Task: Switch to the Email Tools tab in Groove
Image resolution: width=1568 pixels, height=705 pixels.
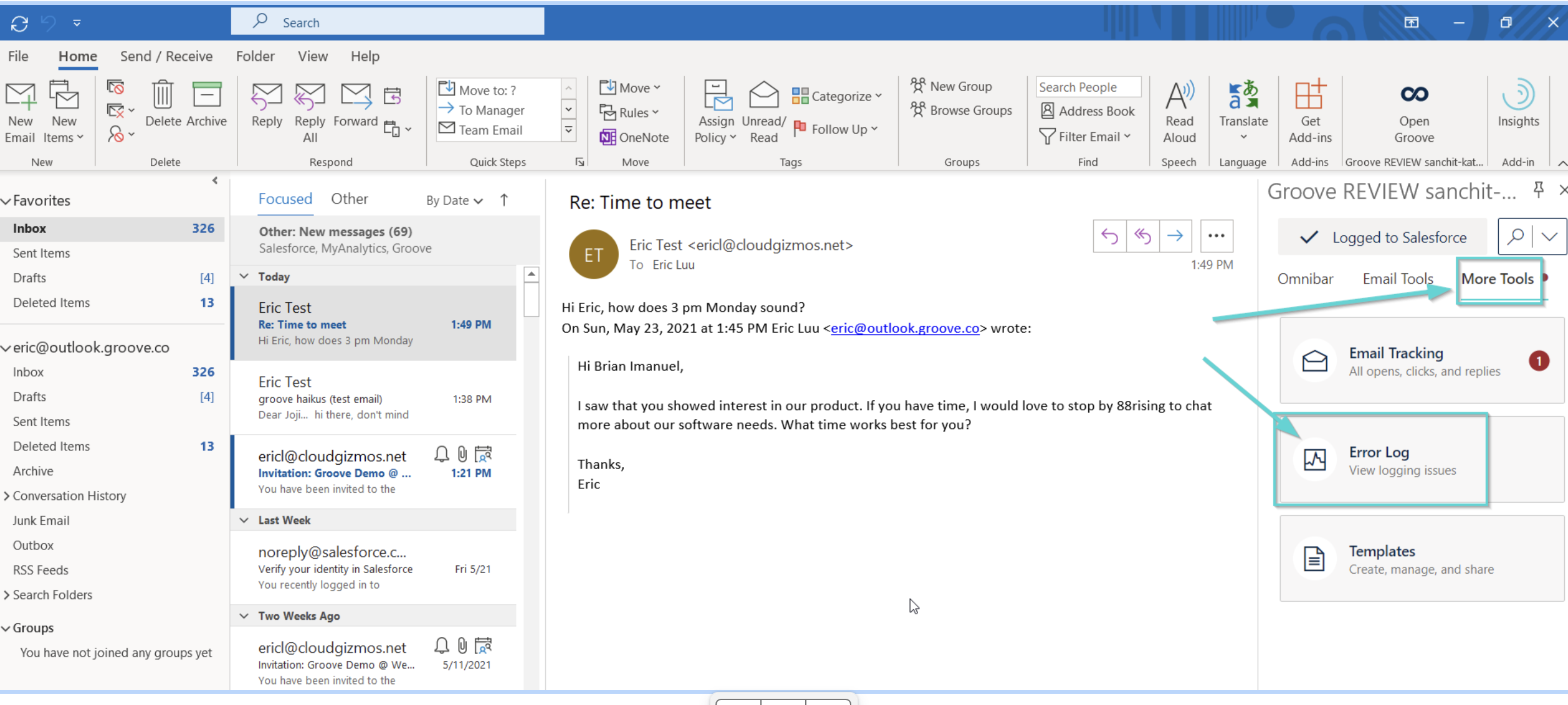Action: point(1397,279)
